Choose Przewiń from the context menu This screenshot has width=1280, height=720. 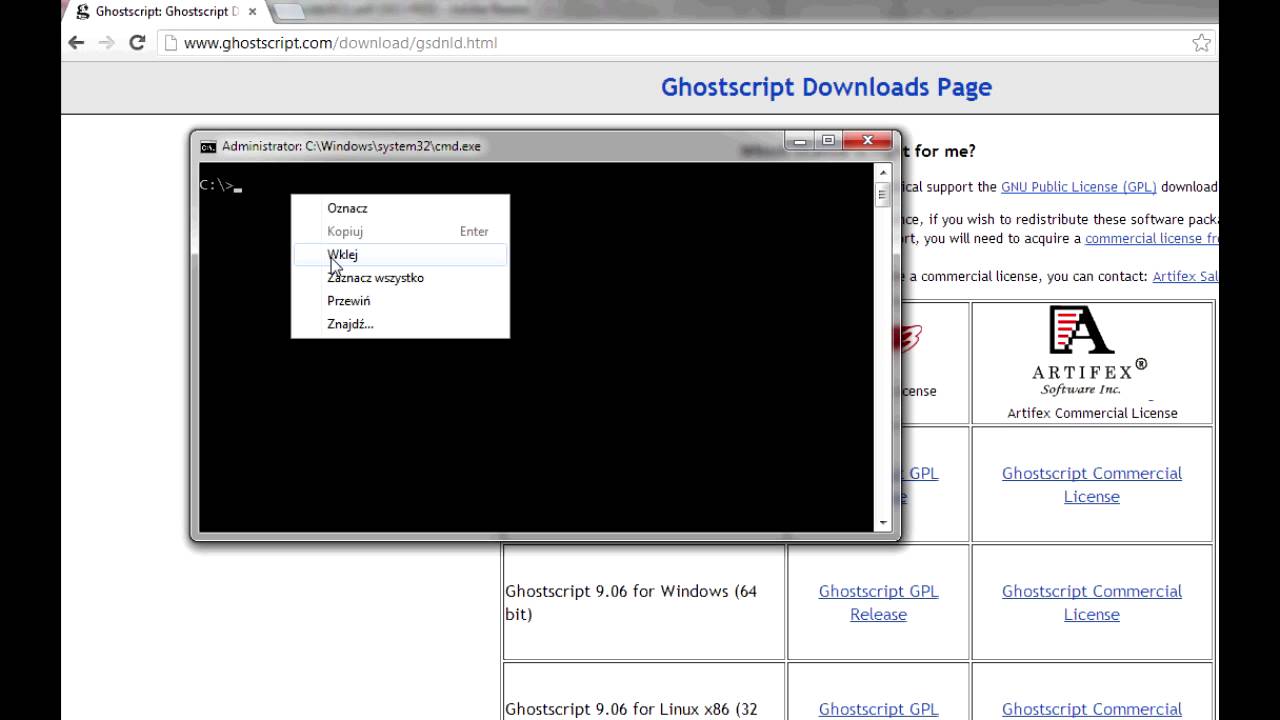tap(400, 300)
